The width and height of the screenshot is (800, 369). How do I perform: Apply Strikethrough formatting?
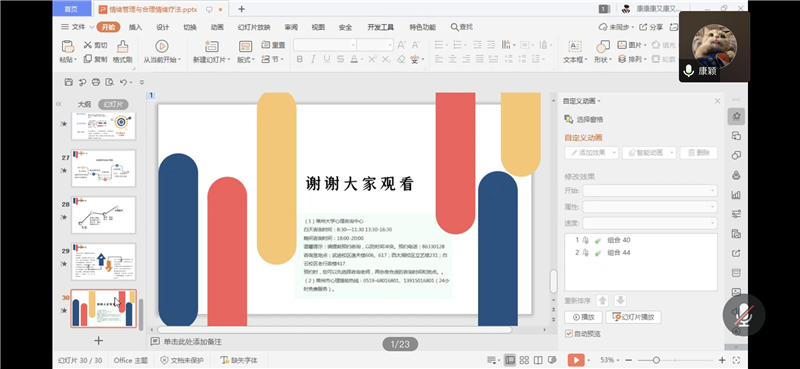[x=340, y=59]
